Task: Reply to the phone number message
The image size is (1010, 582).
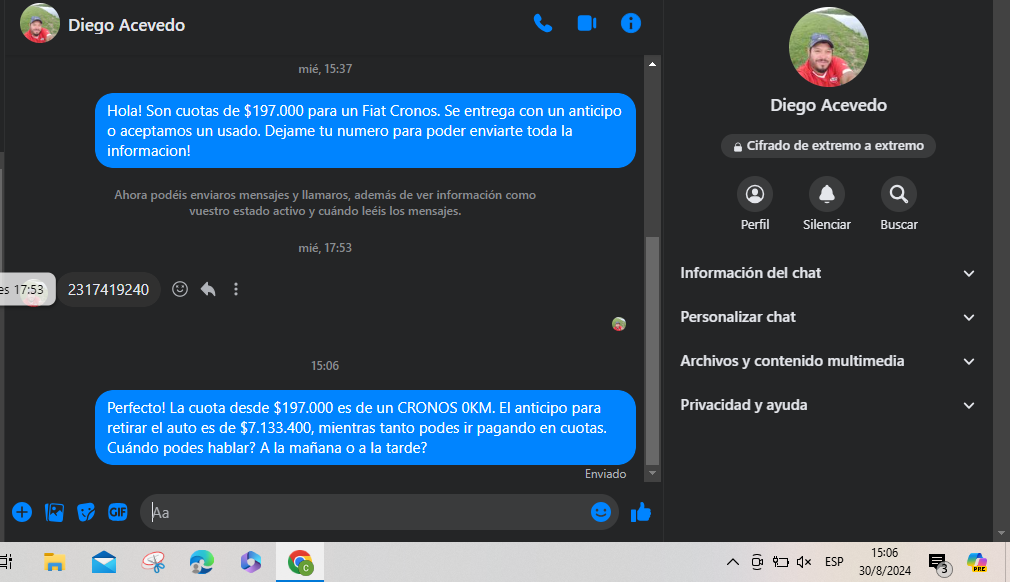Action: click(x=208, y=289)
